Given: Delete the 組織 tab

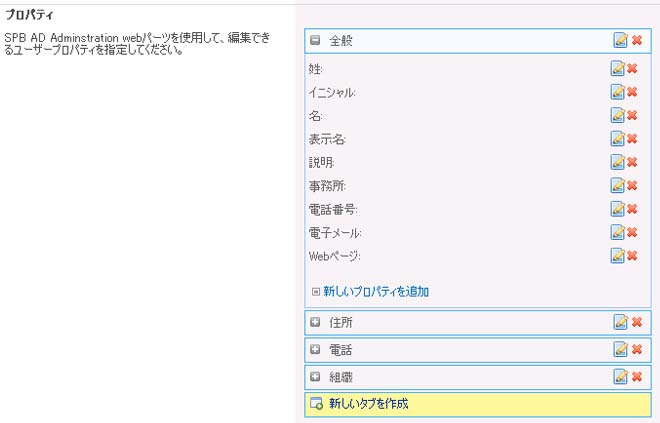Looking at the screenshot, I should 637,376.
